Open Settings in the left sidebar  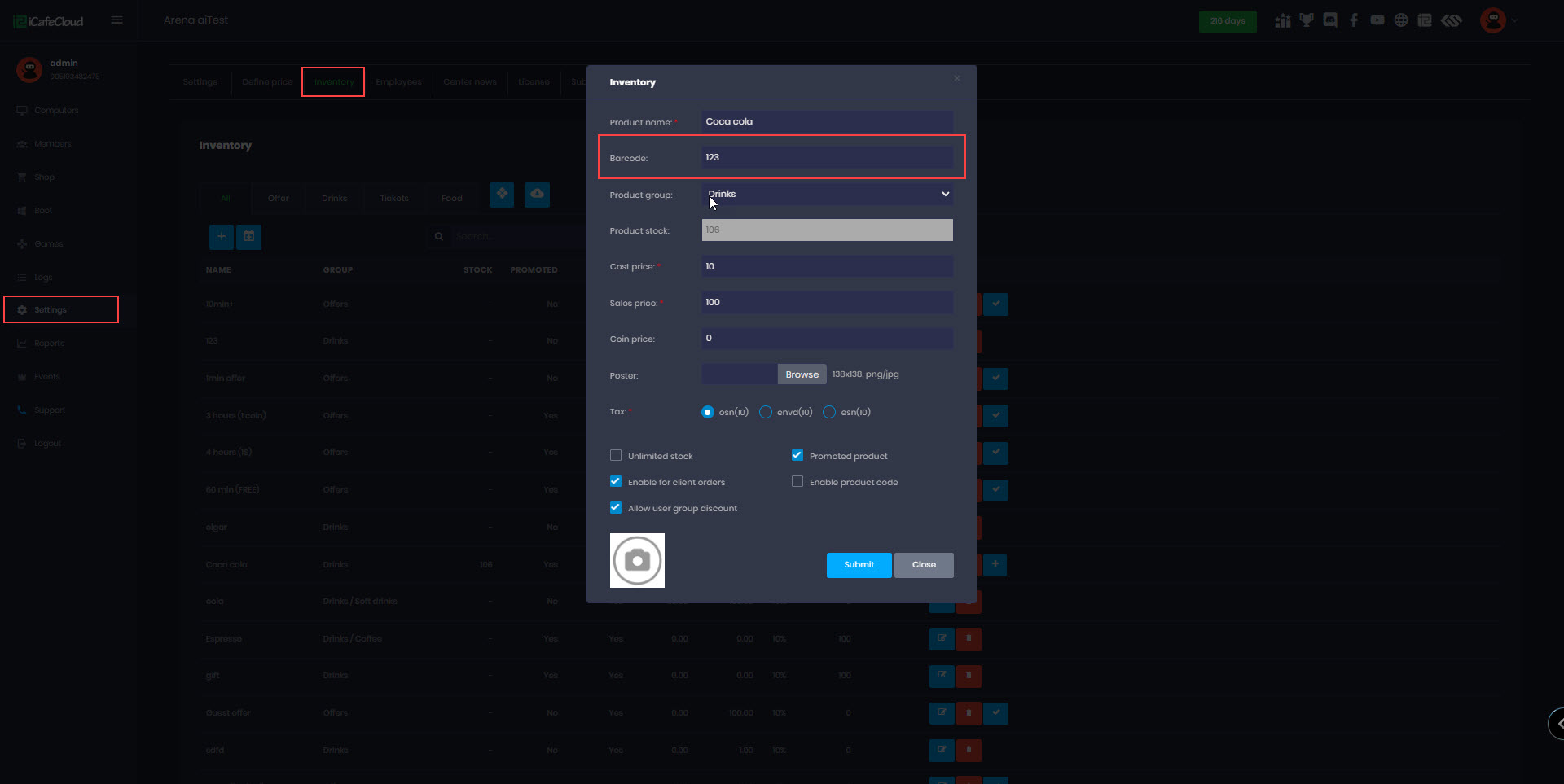tap(51, 310)
